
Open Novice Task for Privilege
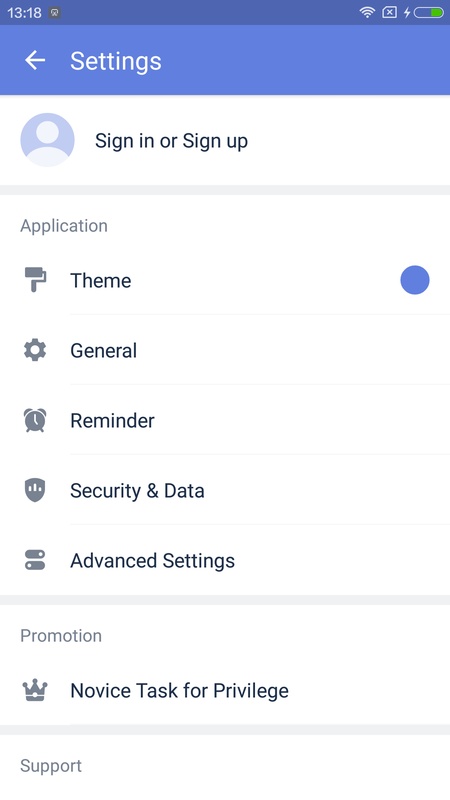225,691
